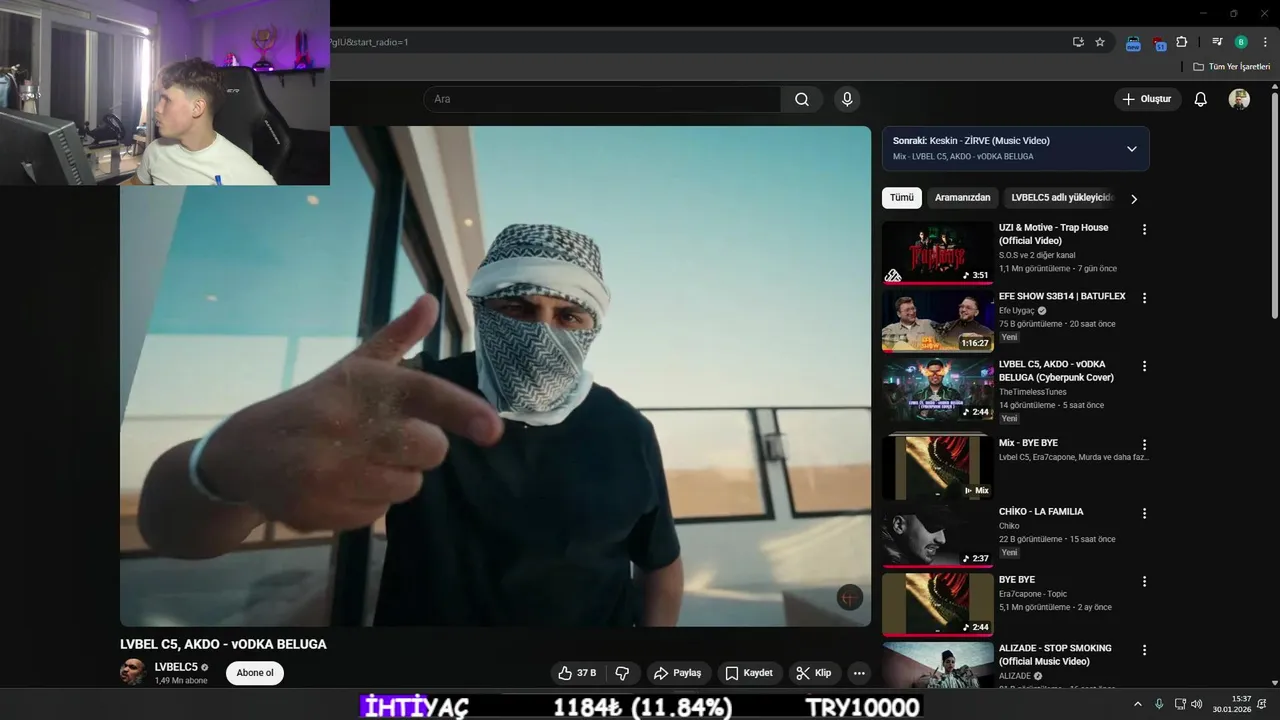Open YouTube notifications bell
Viewport: 1280px width, 720px height.
point(1201,99)
